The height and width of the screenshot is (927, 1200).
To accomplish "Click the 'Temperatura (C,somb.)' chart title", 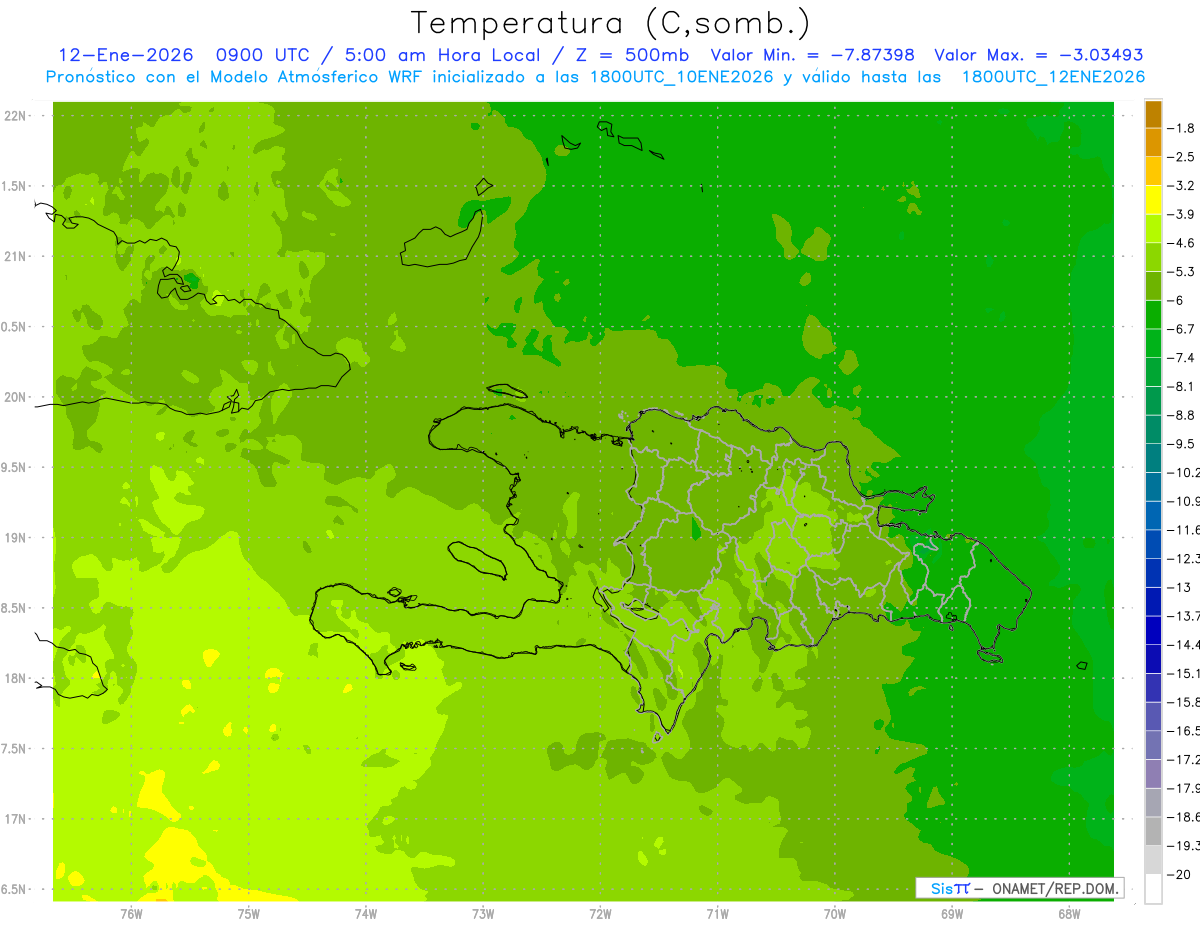I will tap(611, 23).
